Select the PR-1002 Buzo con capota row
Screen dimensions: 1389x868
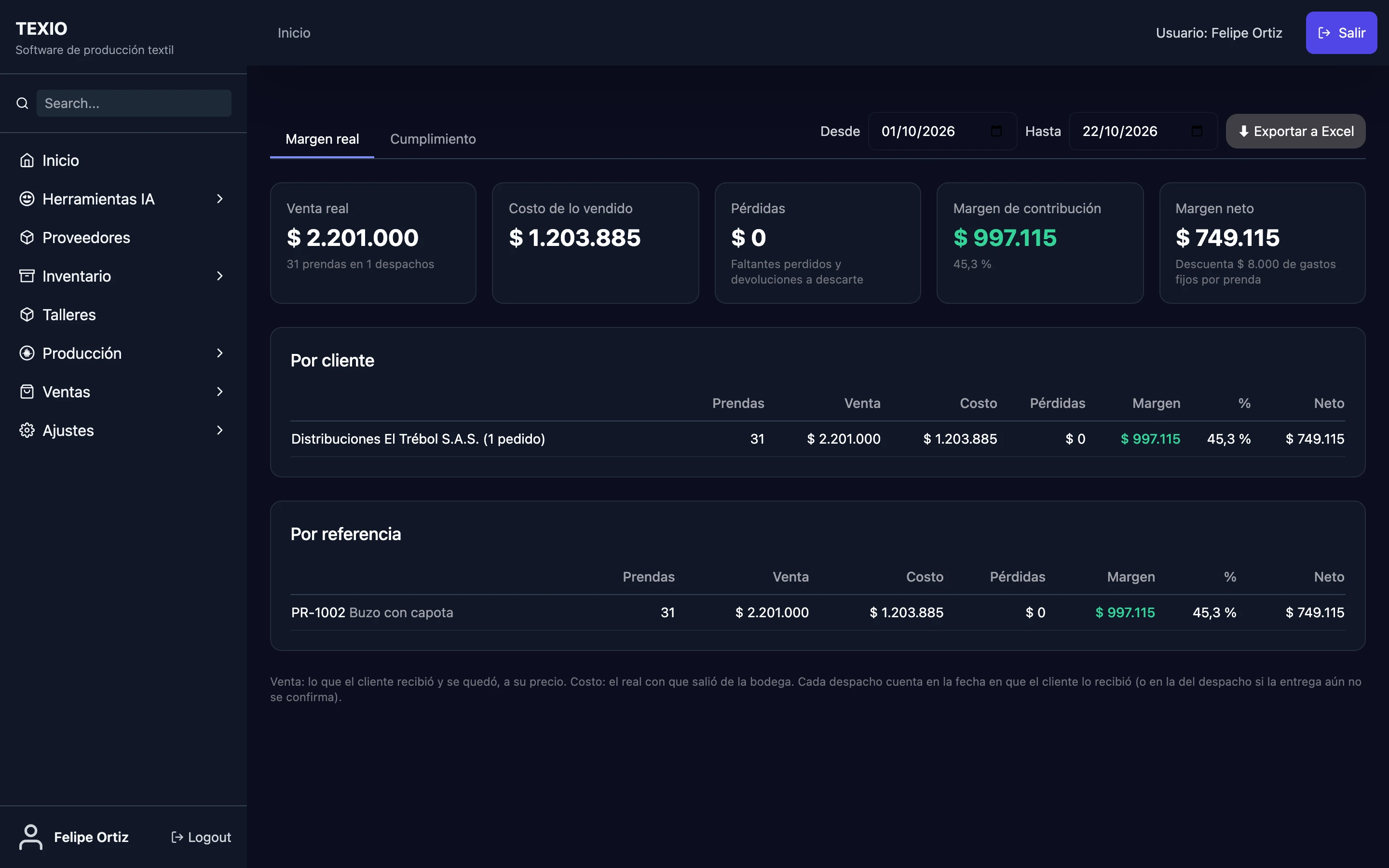point(817,612)
